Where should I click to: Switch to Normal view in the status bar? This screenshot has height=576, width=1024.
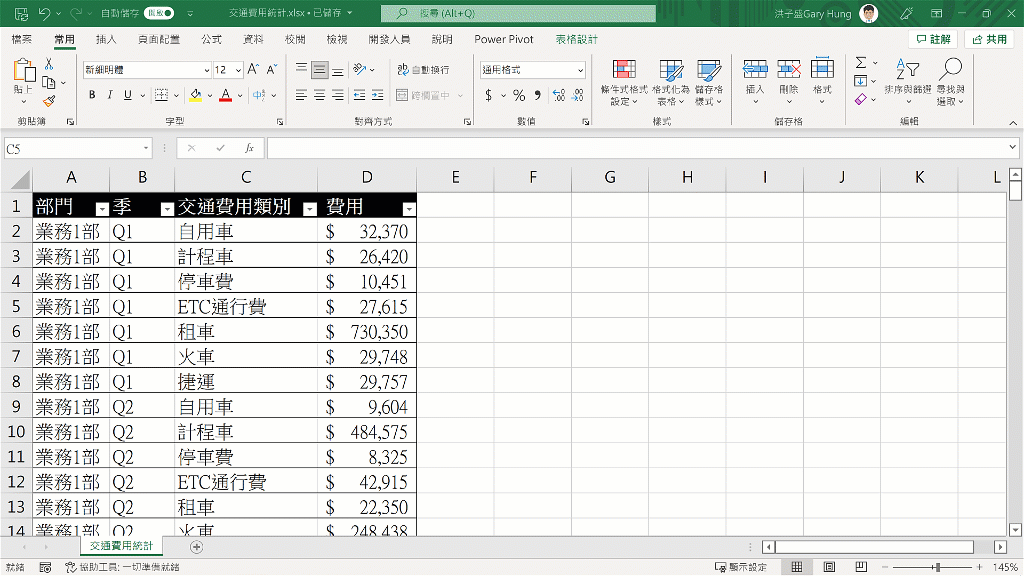click(x=797, y=567)
